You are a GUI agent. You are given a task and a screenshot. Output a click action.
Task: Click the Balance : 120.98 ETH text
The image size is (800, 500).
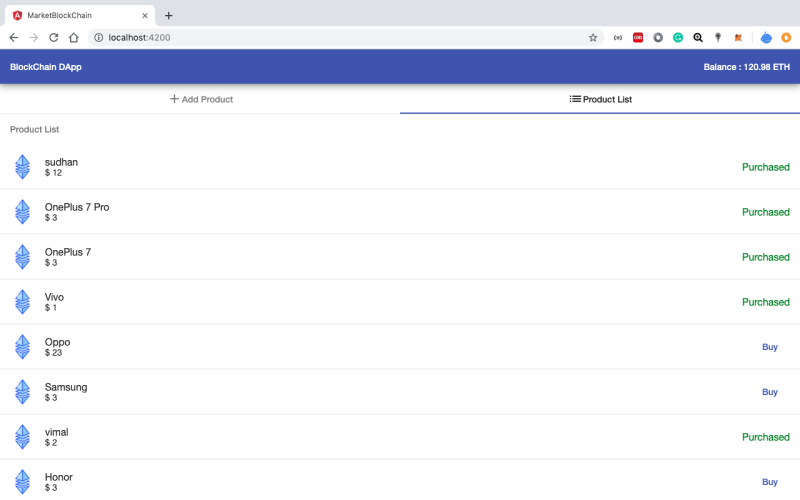(x=746, y=67)
